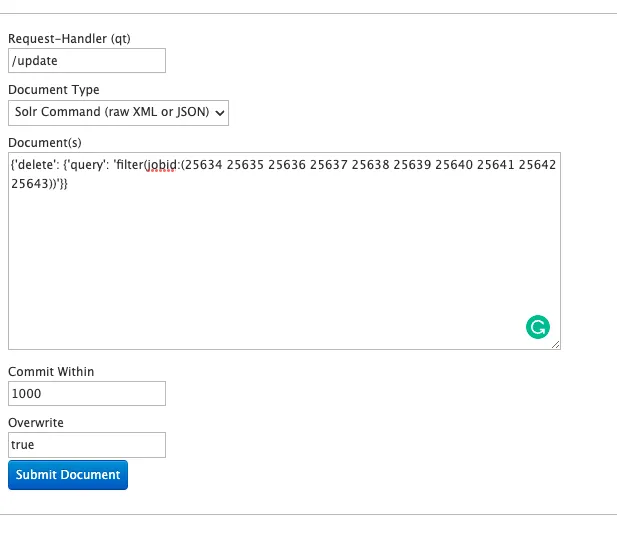Click the textarea resize grip corner
The height and width of the screenshot is (557, 617).
pos(556,345)
